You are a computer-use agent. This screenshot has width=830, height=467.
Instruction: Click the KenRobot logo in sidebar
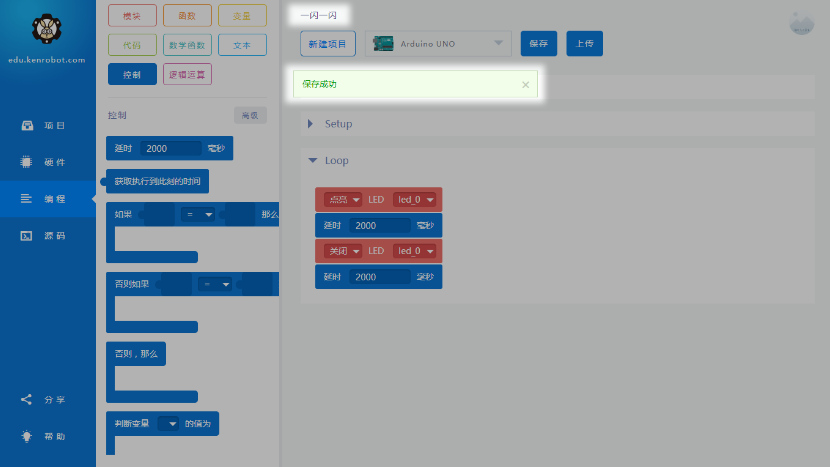click(47, 30)
